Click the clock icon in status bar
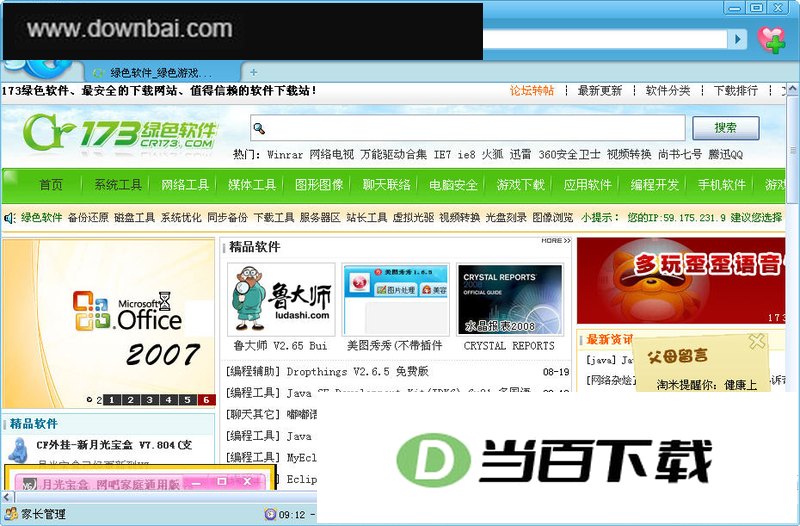Image resolution: width=800 pixels, height=526 pixels. pyautogui.click(x=270, y=514)
